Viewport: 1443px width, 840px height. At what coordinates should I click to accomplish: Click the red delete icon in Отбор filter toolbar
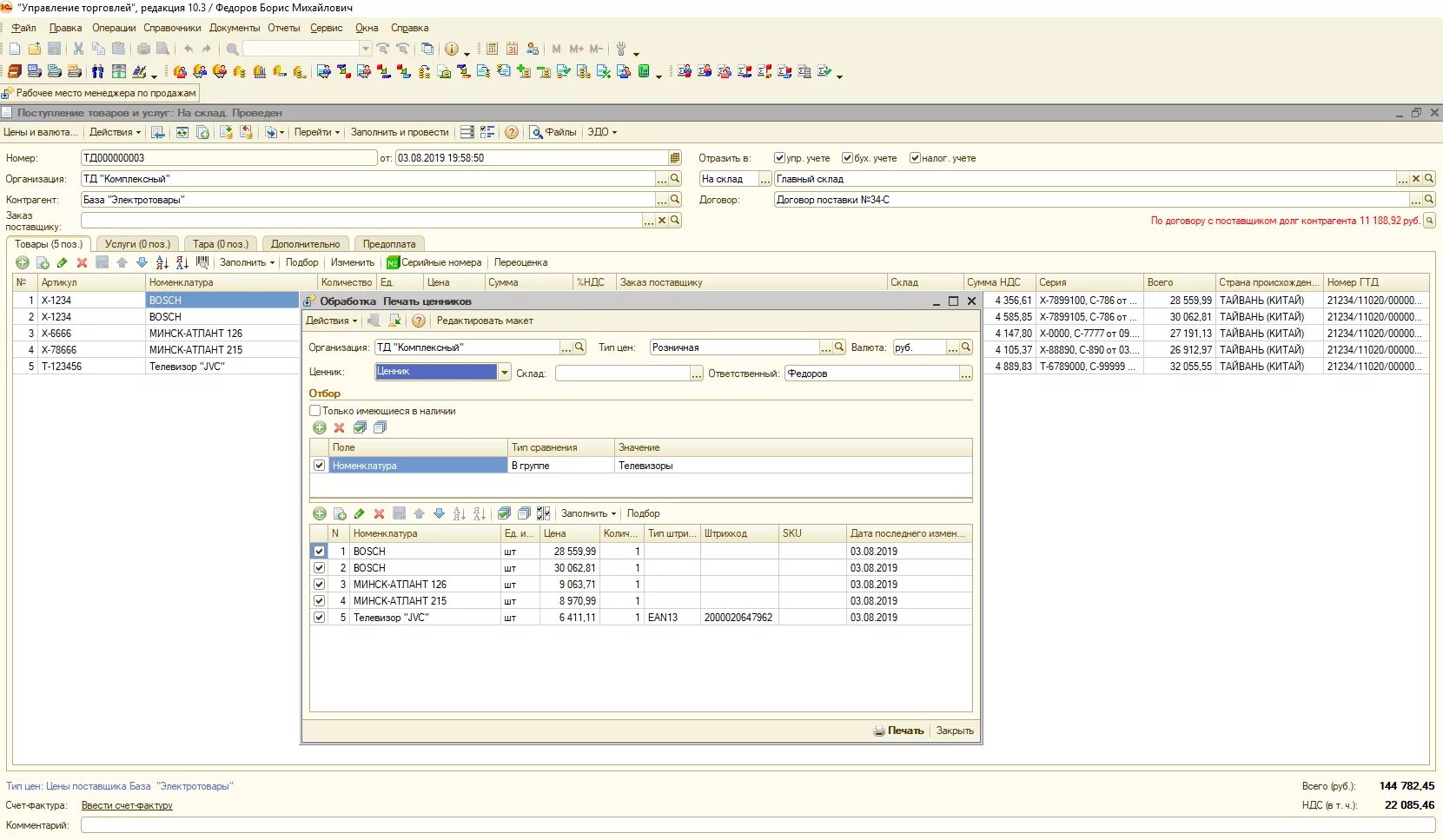click(340, 427)
